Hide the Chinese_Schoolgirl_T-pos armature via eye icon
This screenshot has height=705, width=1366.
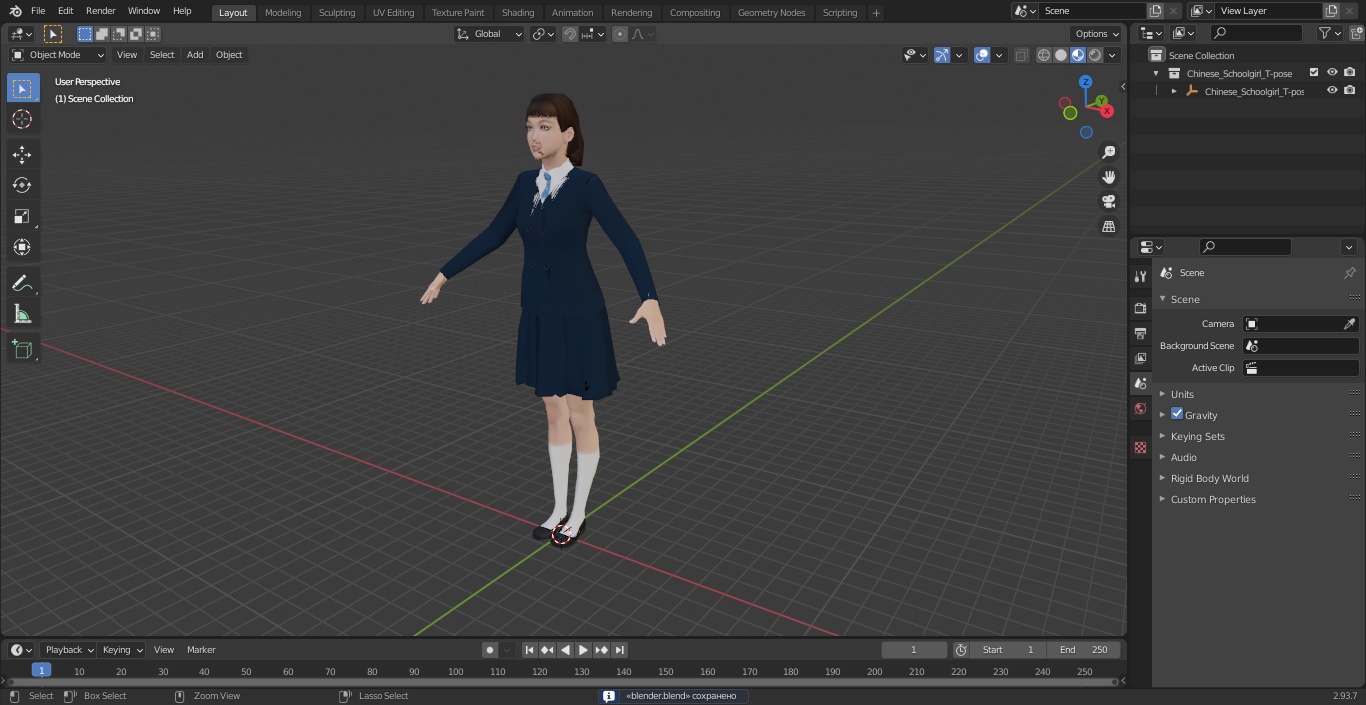[1332, 91]
